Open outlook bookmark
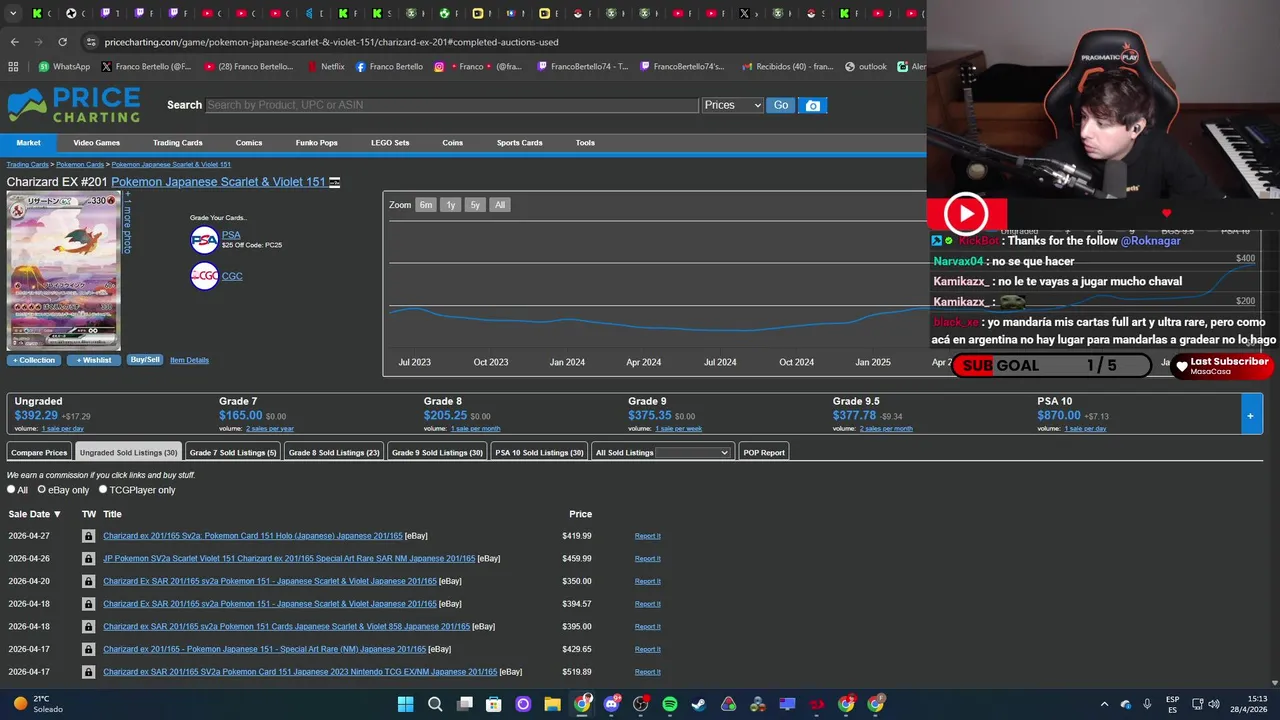Screen dimensions: 1280x720 click(866, 67)
